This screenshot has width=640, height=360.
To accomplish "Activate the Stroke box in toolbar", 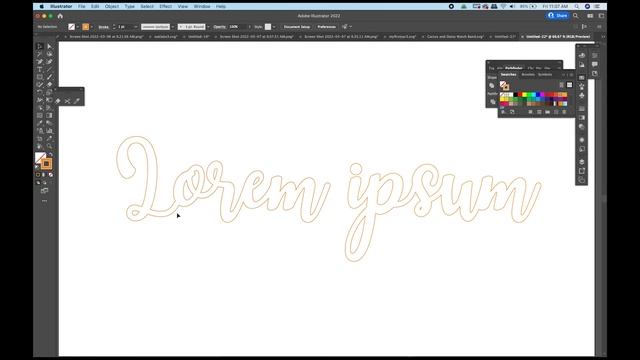I will coord(47,164).
